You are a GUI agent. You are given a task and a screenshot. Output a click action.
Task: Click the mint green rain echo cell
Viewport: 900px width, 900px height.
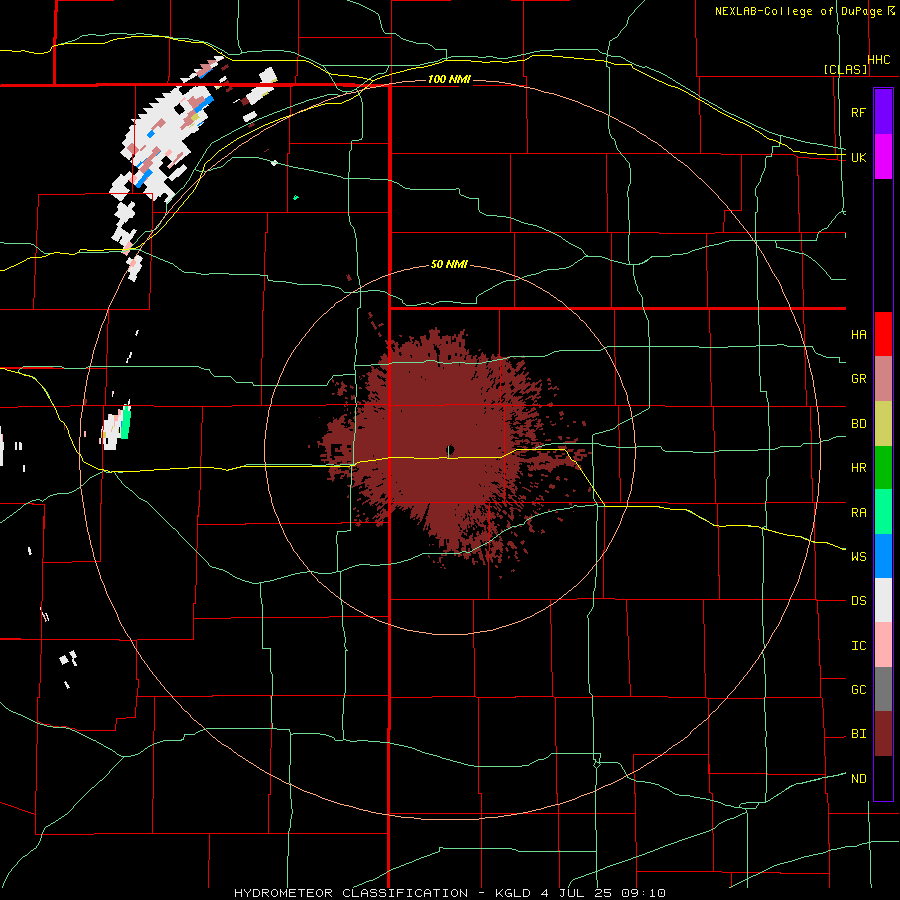(x=125, y=423)
